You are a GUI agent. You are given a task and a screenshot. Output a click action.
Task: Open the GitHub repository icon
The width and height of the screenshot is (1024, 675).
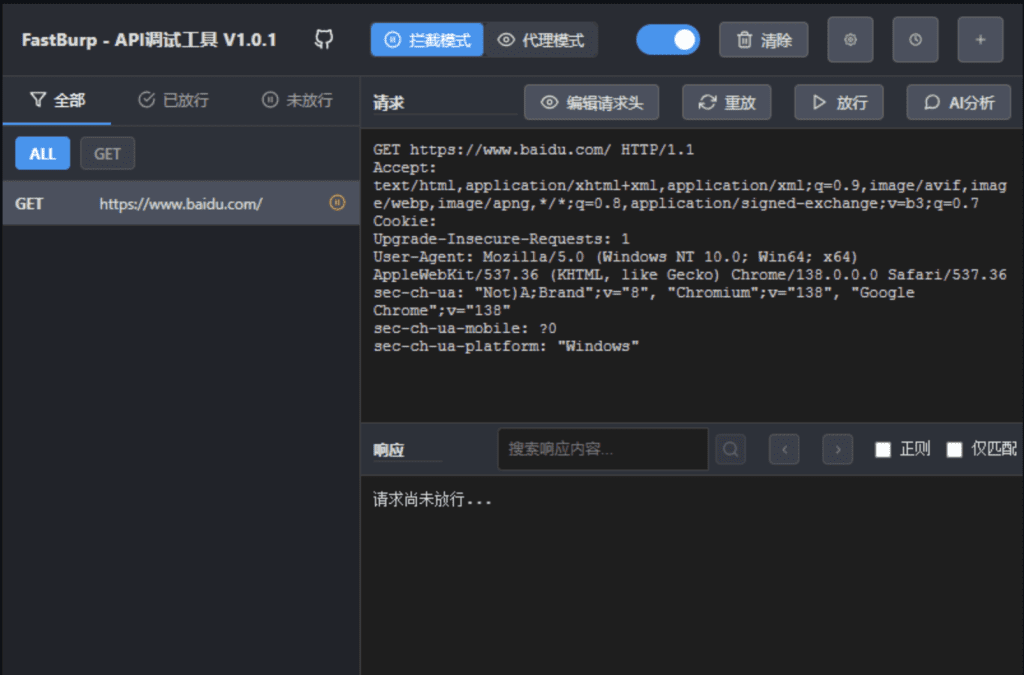tap(324, 39)
